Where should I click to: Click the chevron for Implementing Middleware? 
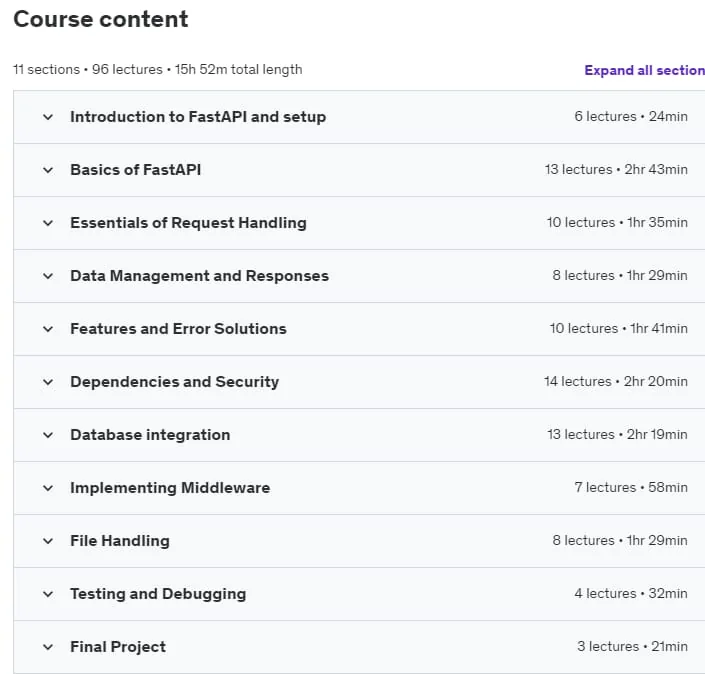(x=48, y=489)
